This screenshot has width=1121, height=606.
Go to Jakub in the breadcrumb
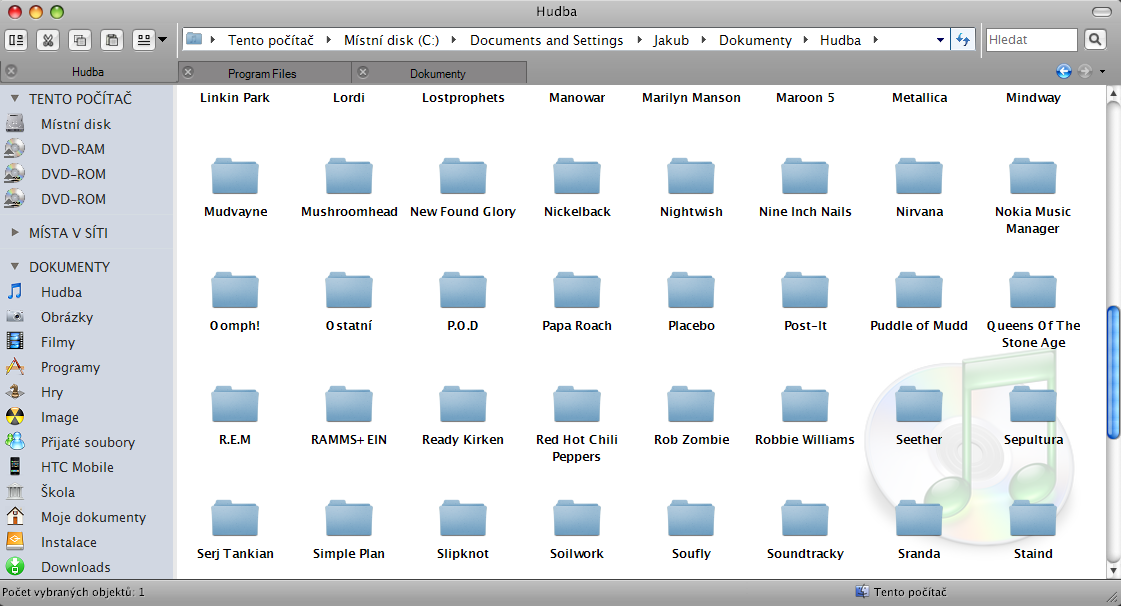click(671, 40)
